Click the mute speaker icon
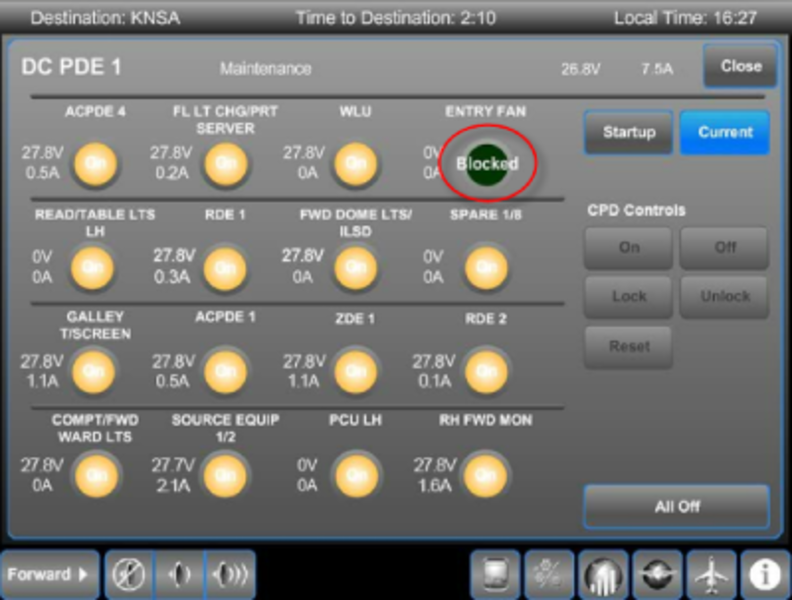 [x=129, y=575]
